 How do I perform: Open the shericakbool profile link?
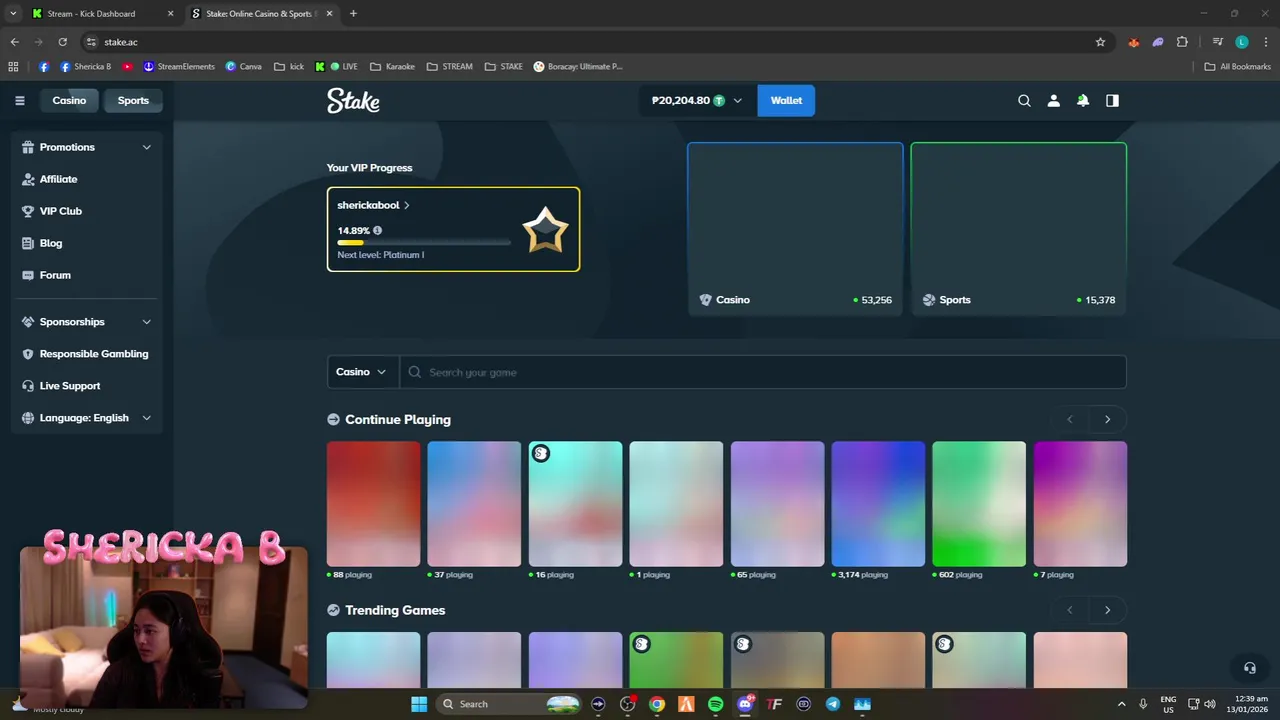coord(373,205)
